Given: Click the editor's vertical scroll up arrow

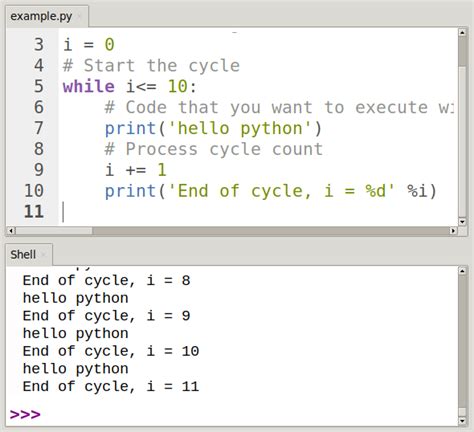Looking at the screenshot, I should pyautogui.click(x=462, y=33).
